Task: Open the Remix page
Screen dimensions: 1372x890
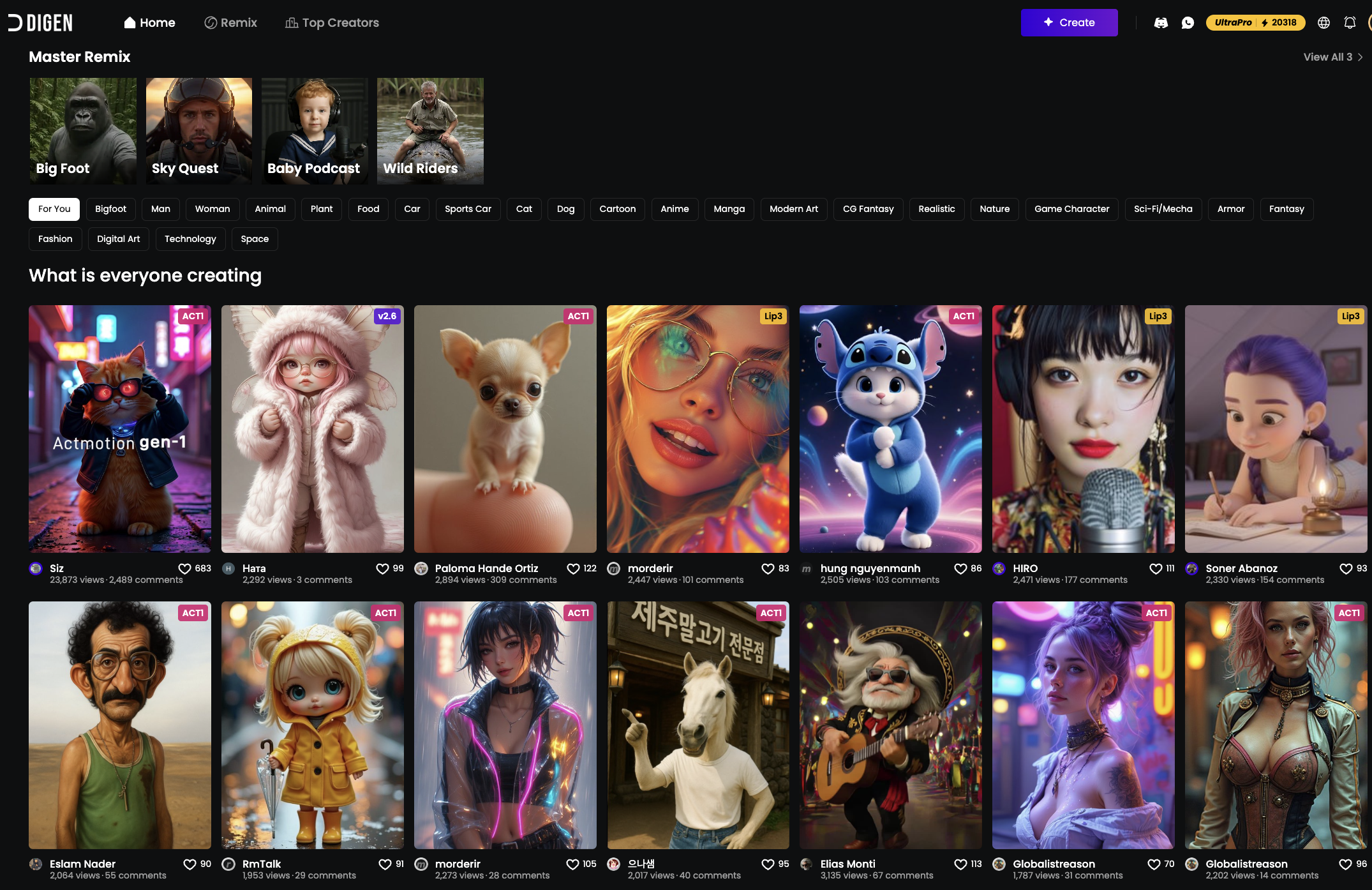Action: (231, 22)
